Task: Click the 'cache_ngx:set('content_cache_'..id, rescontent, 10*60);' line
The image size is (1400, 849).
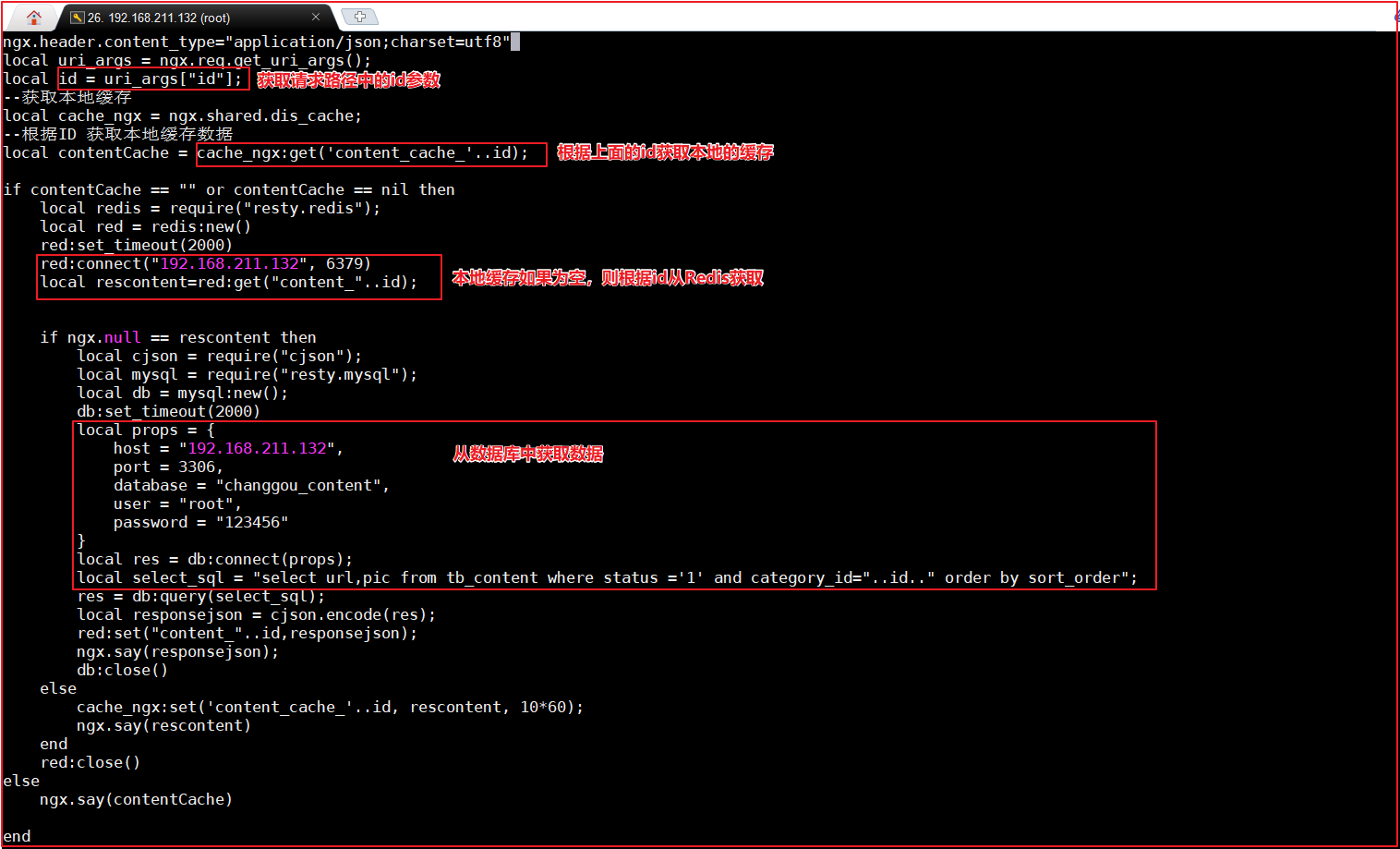Action: point(331,707)
